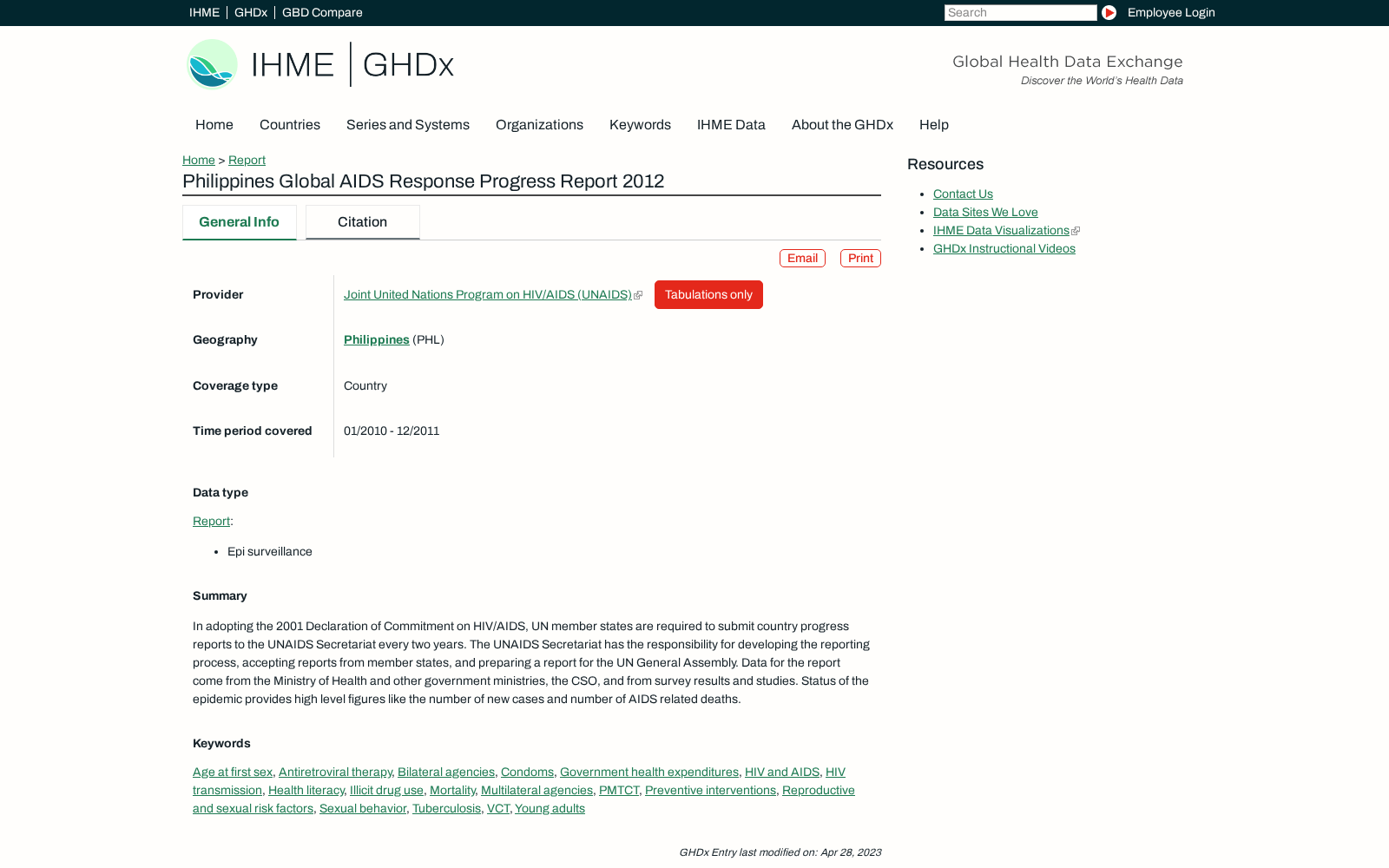Screen dimensions: 1389x868
Task: Click the Young adults keyword
Action: pos(550,809)
